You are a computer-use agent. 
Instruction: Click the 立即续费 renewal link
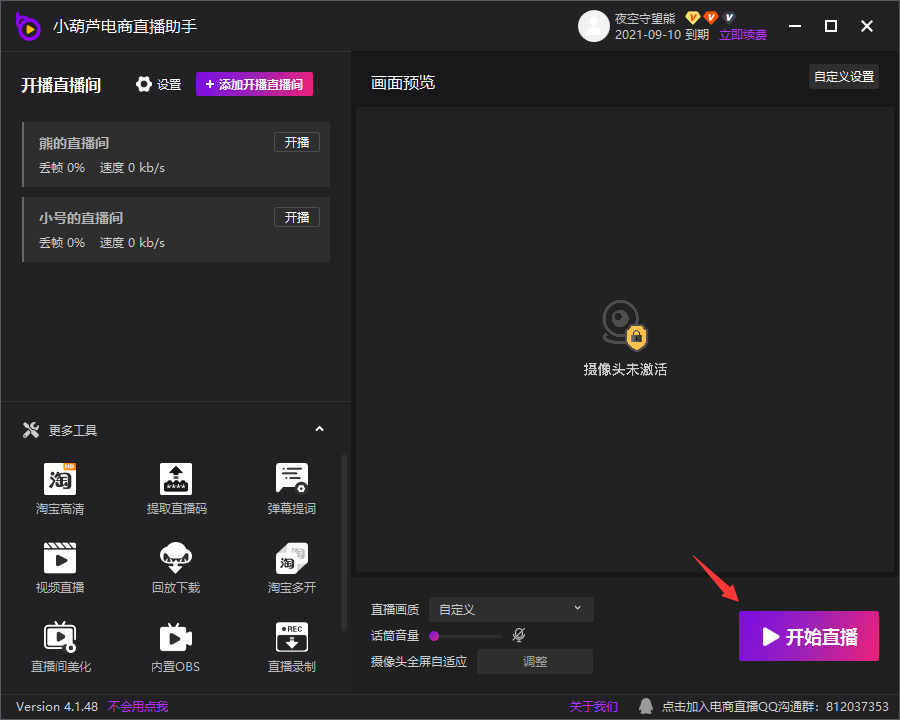pos(743,35)
